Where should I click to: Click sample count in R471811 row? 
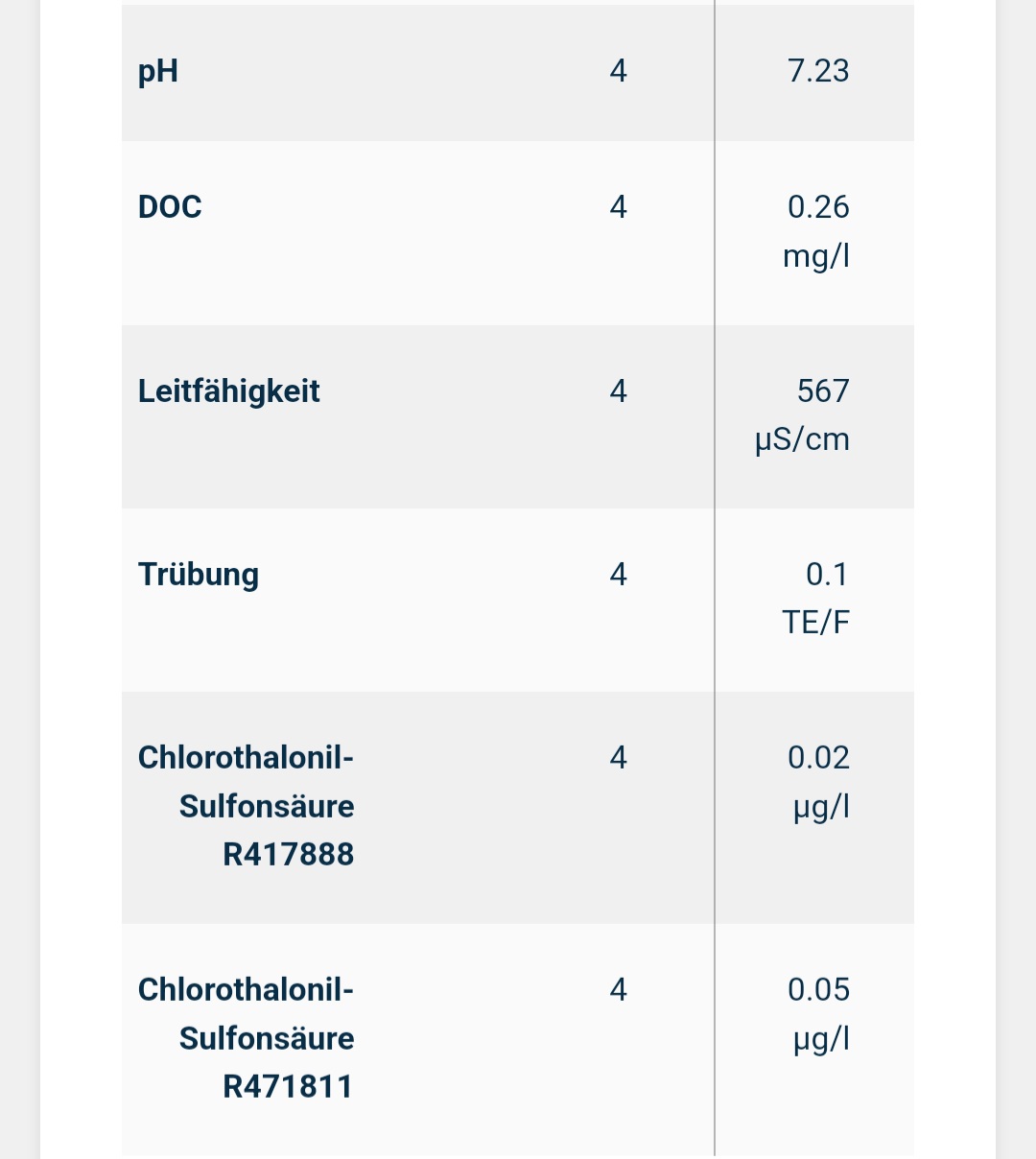[x=619, y=990]
